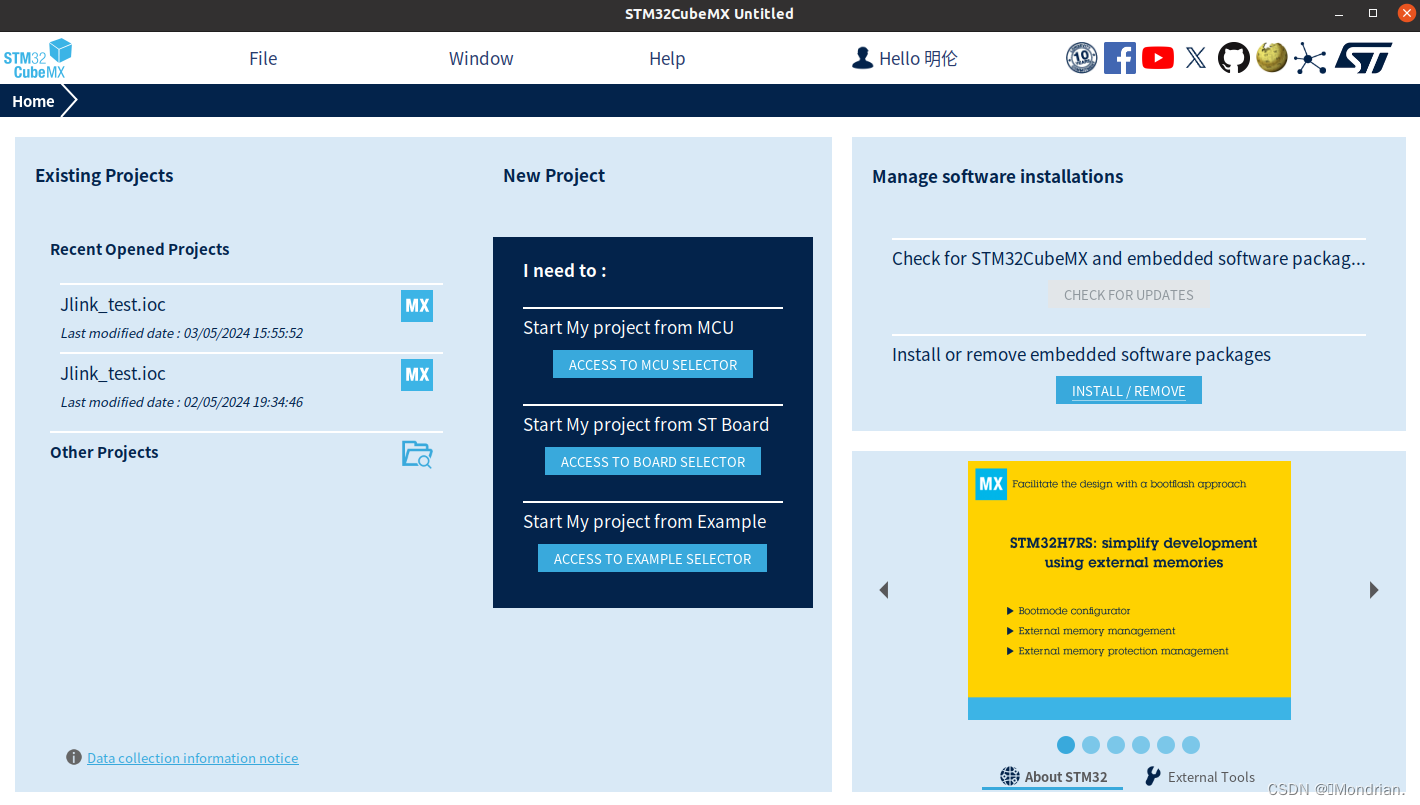Open the Data collection information notice link
The image size is (1420, 805).
(193, 758)
